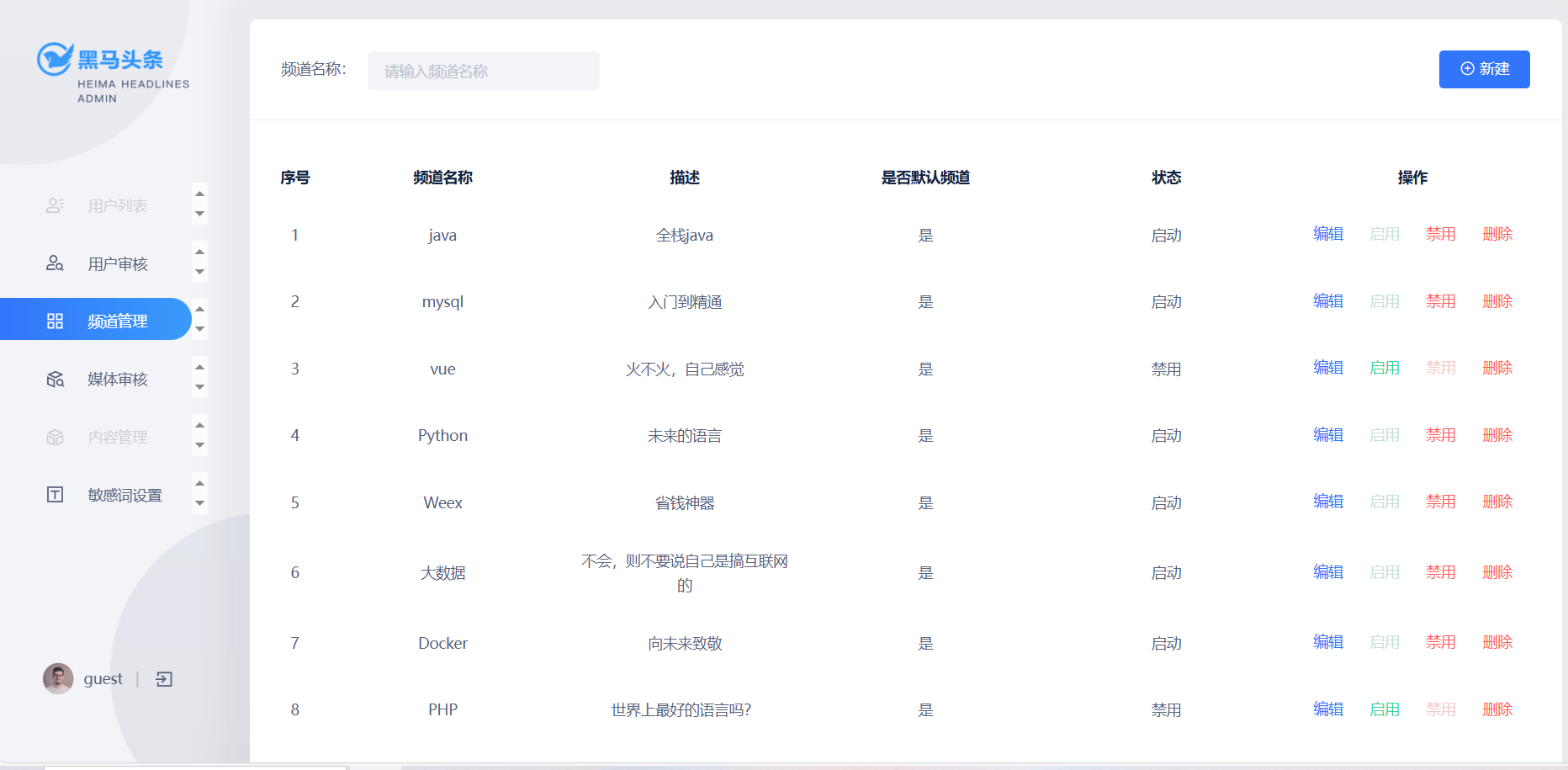Image resolution: width=1568 pixels, height=770 pixels.
Task: Disable the Python channel
Action: (x=1440, y=435)
